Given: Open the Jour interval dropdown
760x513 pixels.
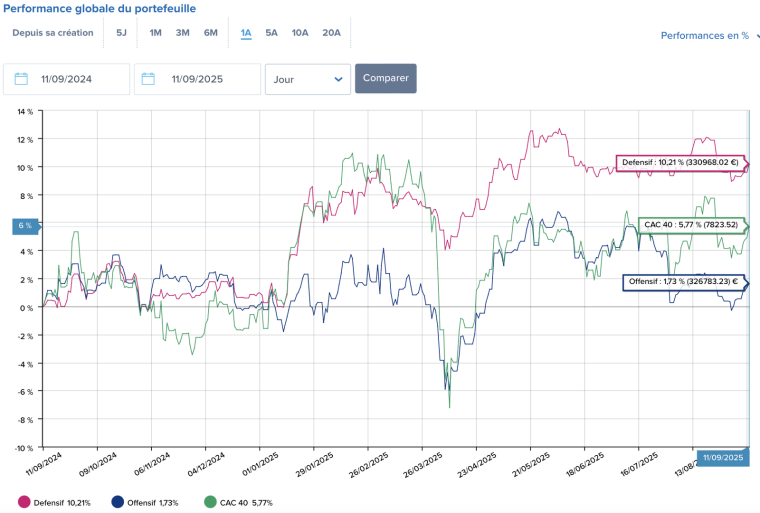Looking at the screenshot, I should pyautogui.click(x=307, y=79).
